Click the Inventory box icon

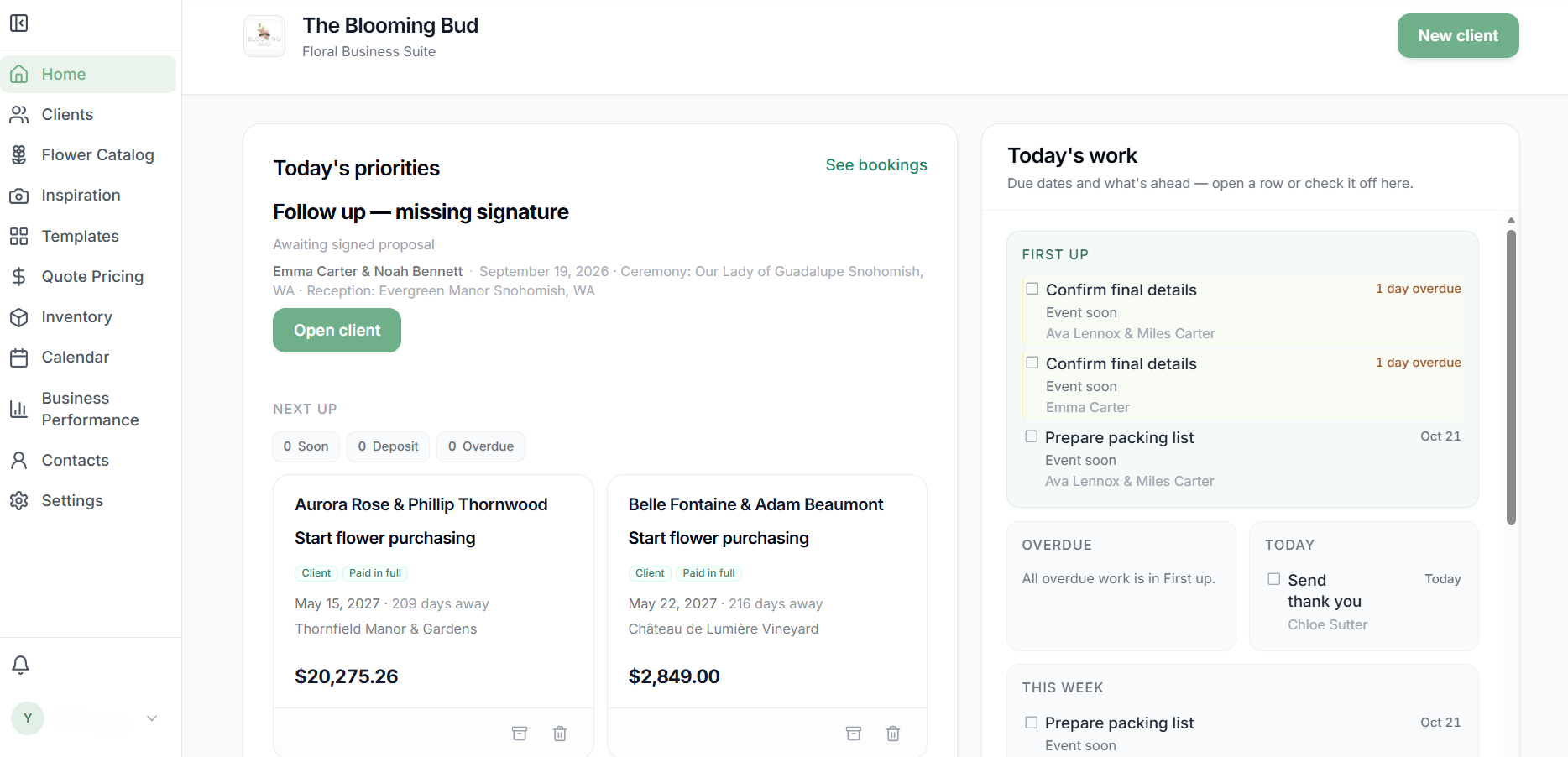click(18, 317)
